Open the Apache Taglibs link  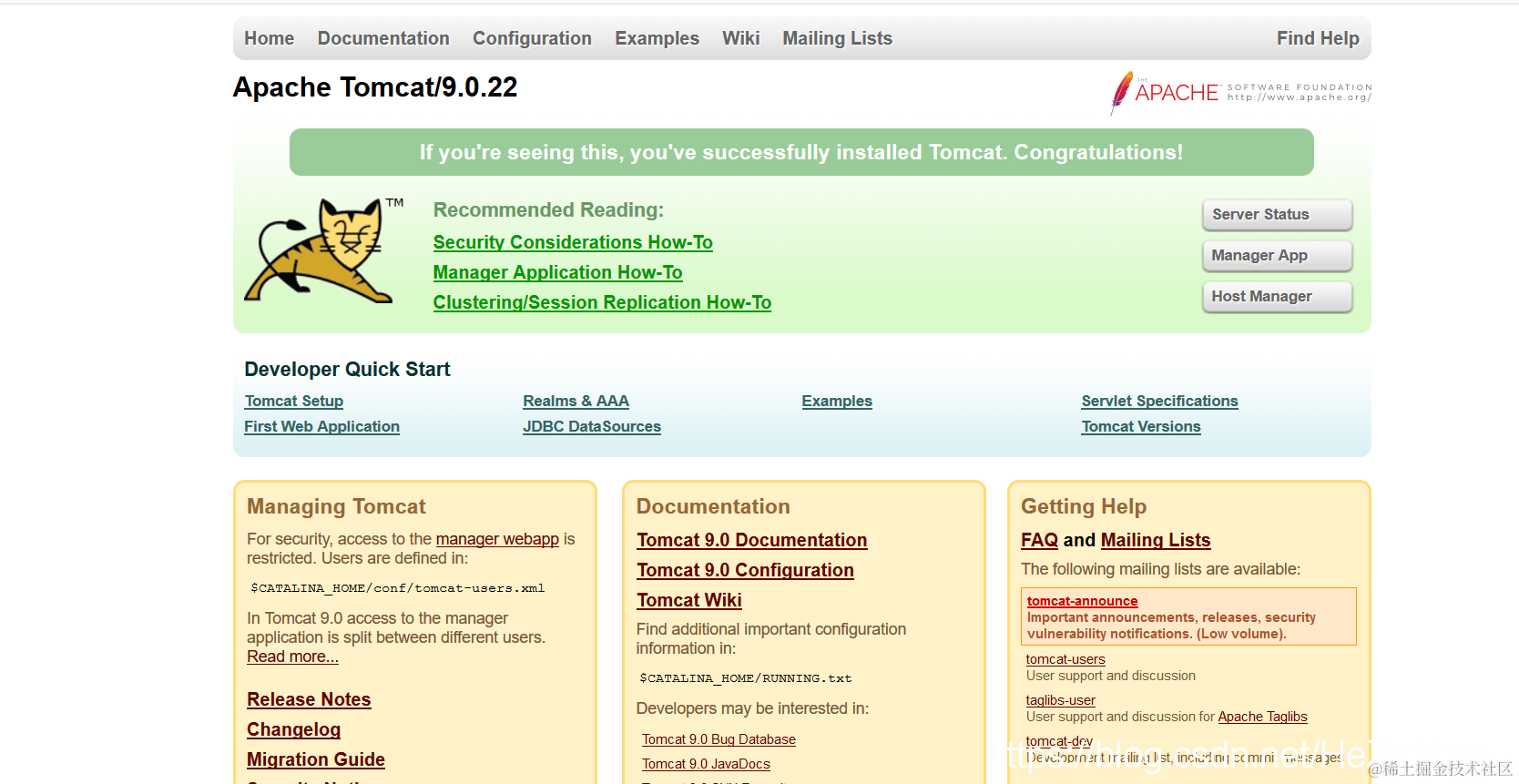coord(1262,717)
